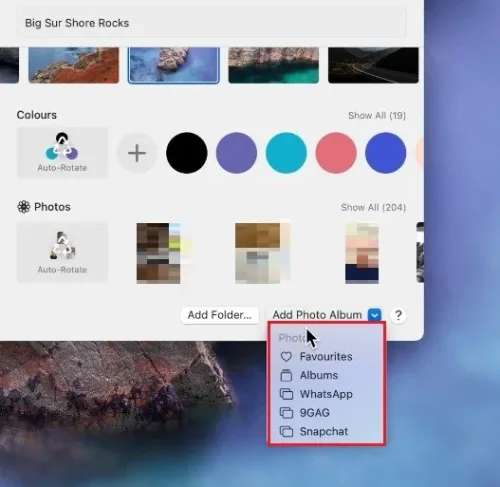Click the WhatsApp album icon
500x487 pixels.
pyautogui.click(x=286, y=394)
